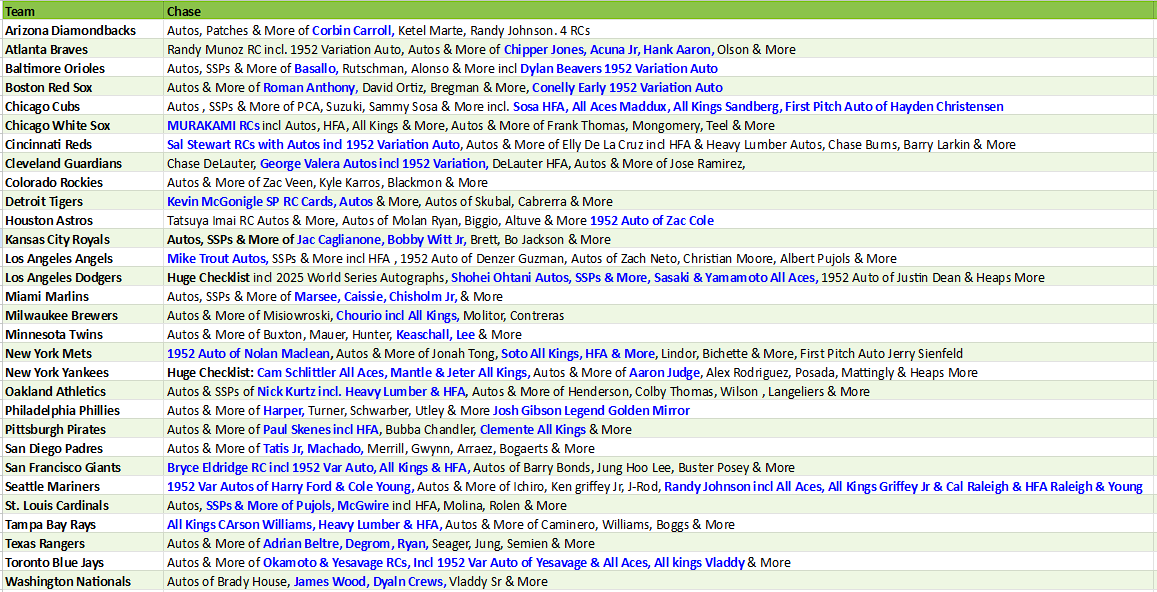Click the Cleveland Guardians team cell
This screenshot has height=592, width=1157.
82,163
